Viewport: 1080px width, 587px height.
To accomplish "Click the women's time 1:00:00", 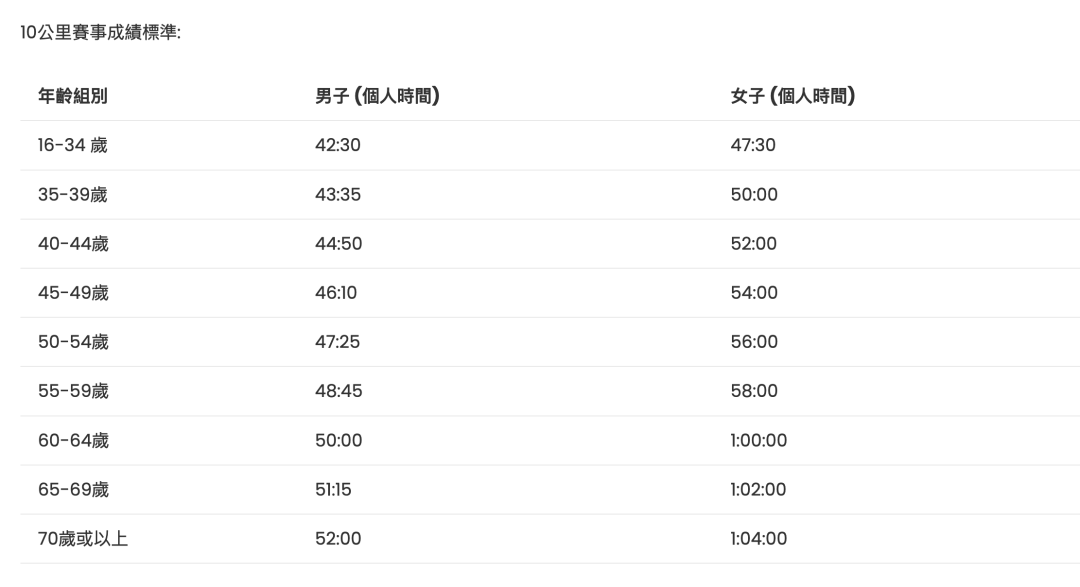I will (x=758, y=440).
